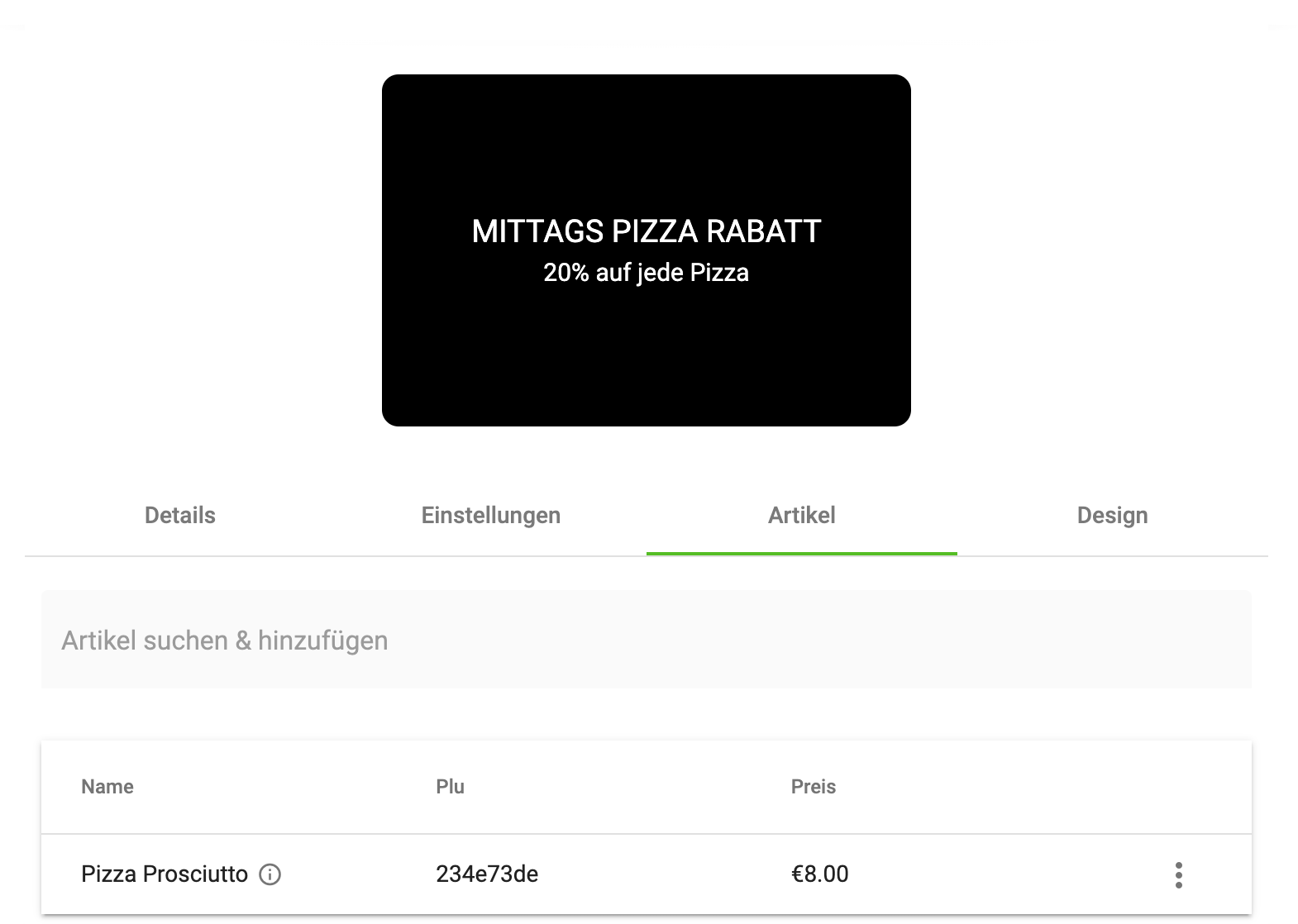Click the info icon beside Pizza Prosciutto
The width and height of the screenshot is (1298, 924).
pos(270,874)
